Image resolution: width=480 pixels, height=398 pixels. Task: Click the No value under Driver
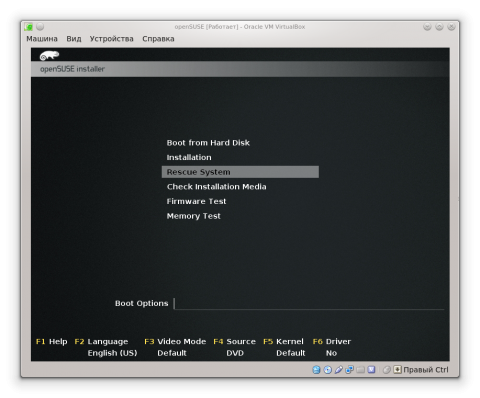coord(331,353)
